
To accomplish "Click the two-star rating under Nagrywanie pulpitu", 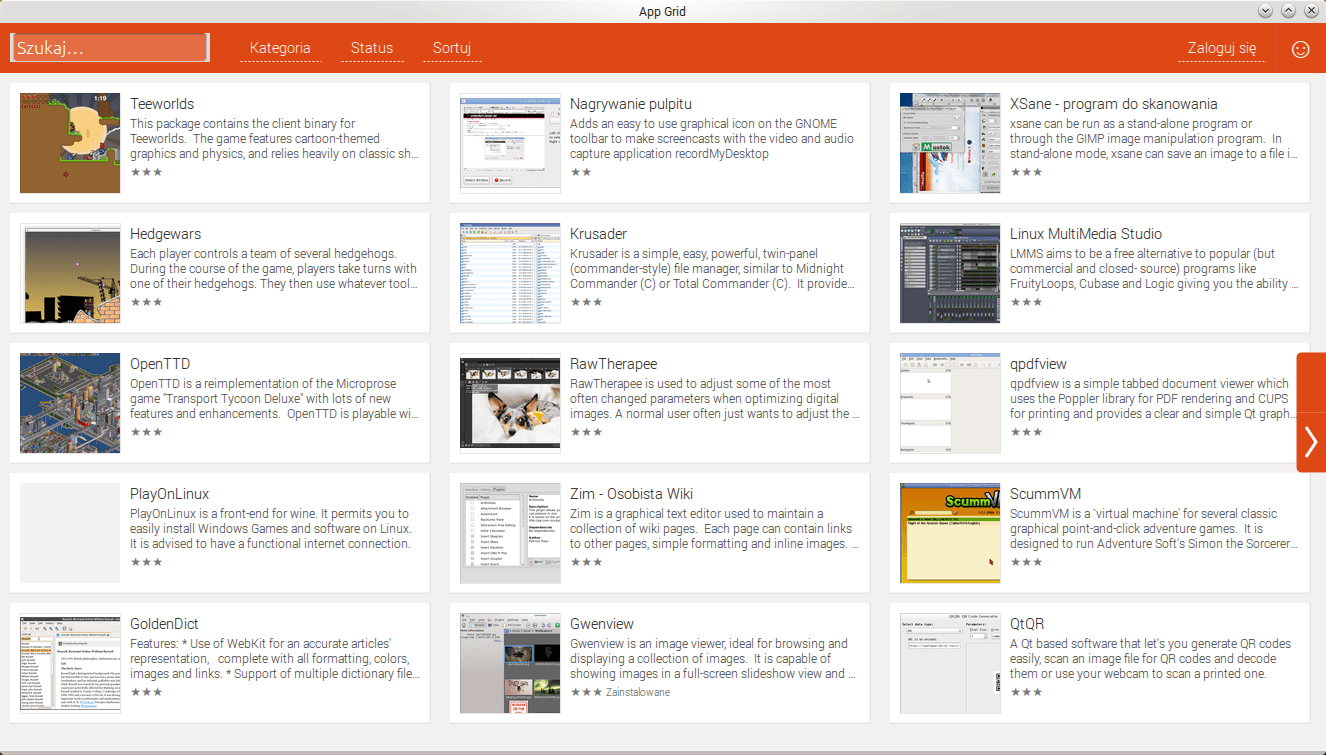I will coord(581,172).
